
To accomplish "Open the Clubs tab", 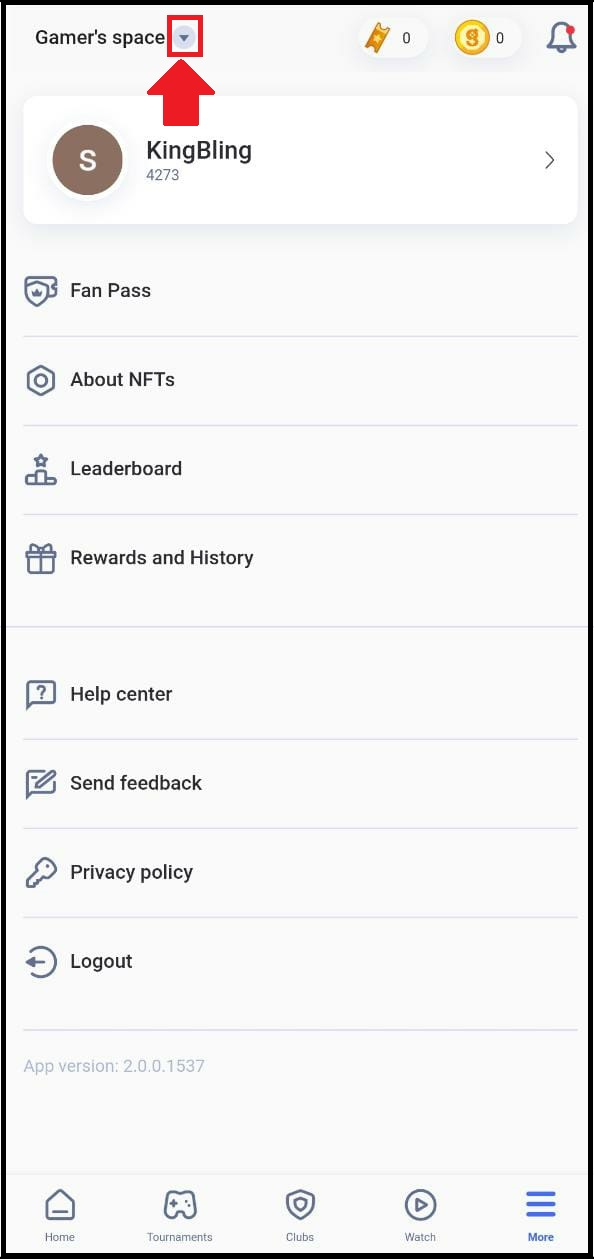I will pyautogui.click(x=300, y=1215).
